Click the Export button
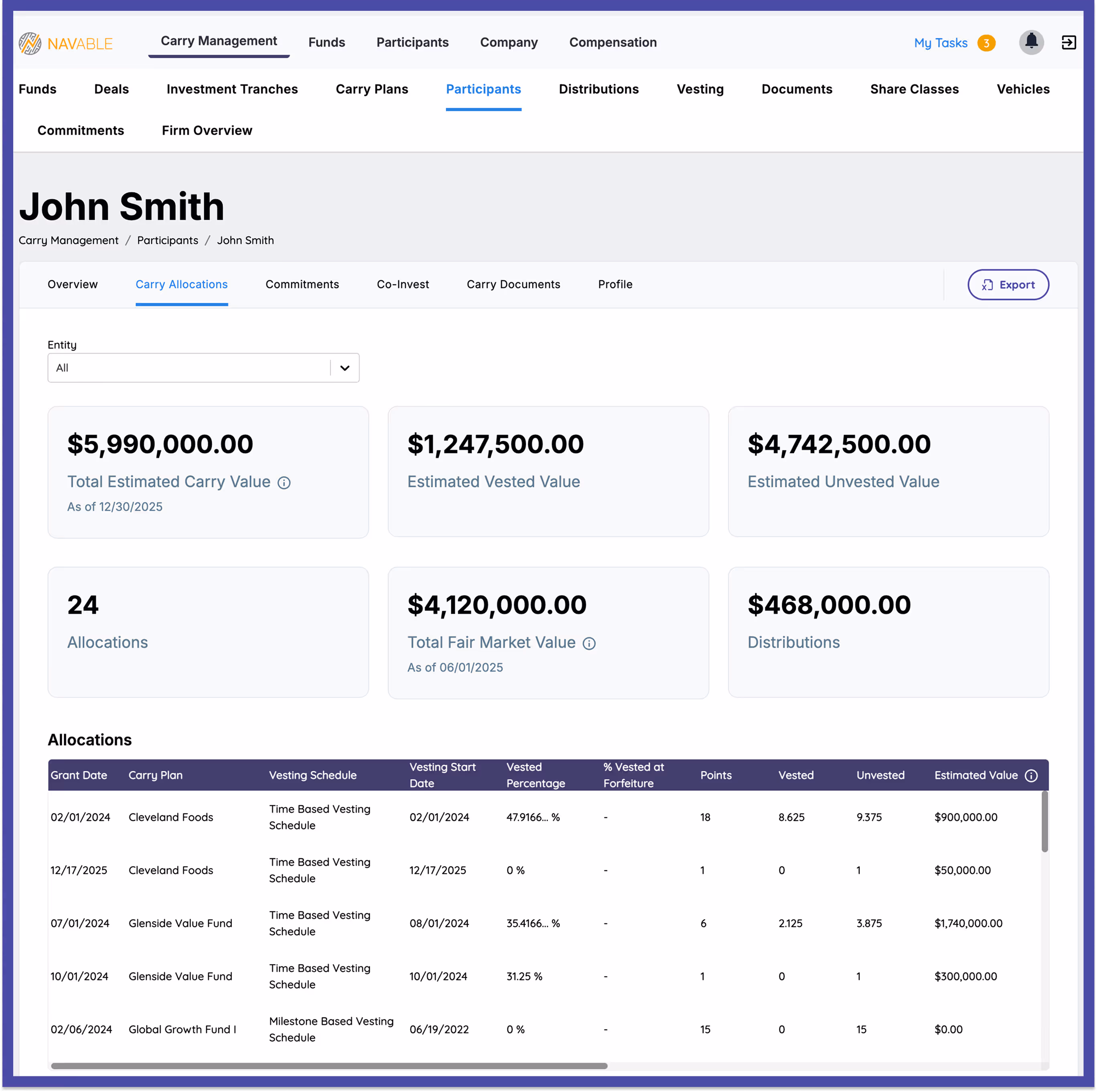Screen dimensions: 1097x1092 pyautogui.click(x=1008, y=285)
